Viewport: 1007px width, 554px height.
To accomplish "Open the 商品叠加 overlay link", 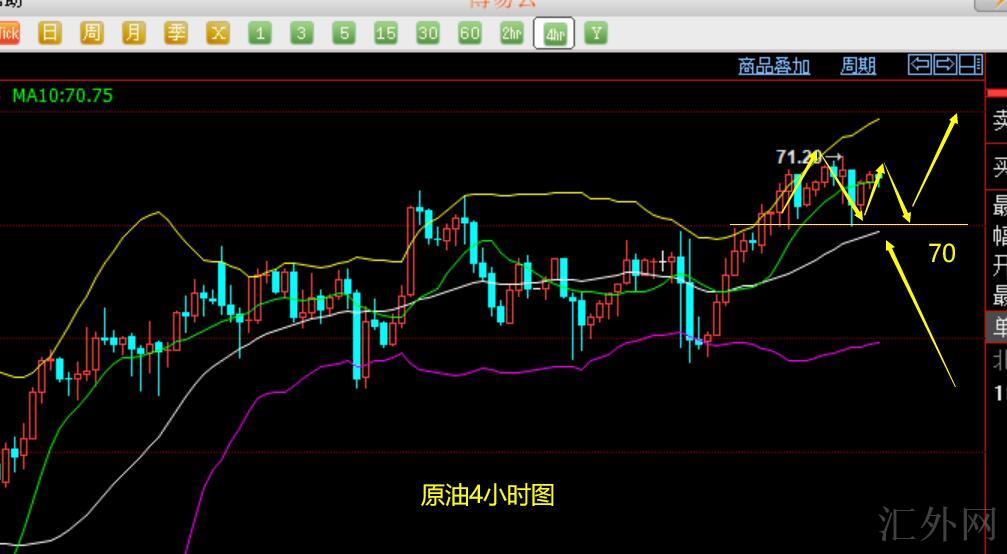I will coord(774,66).
